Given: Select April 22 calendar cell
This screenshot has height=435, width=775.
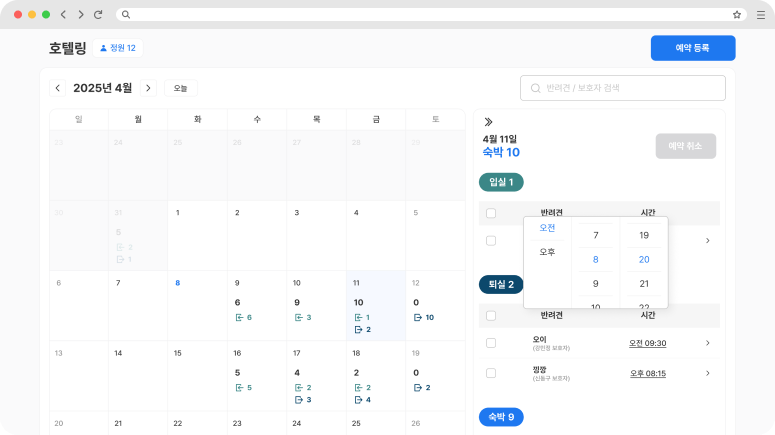Looking at the screenshot, I should (197, 423).
